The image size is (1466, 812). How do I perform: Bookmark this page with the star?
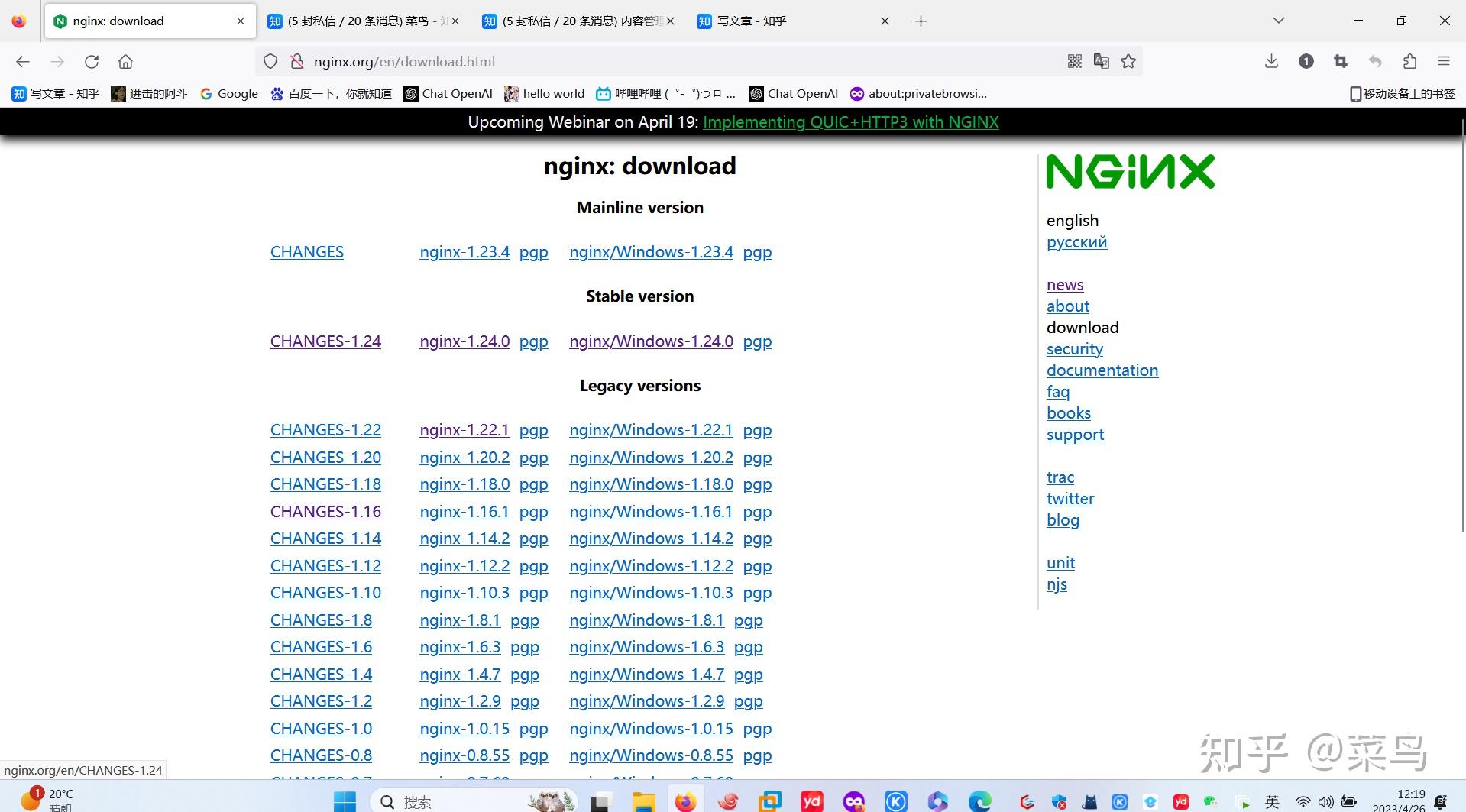[1128, 62]
